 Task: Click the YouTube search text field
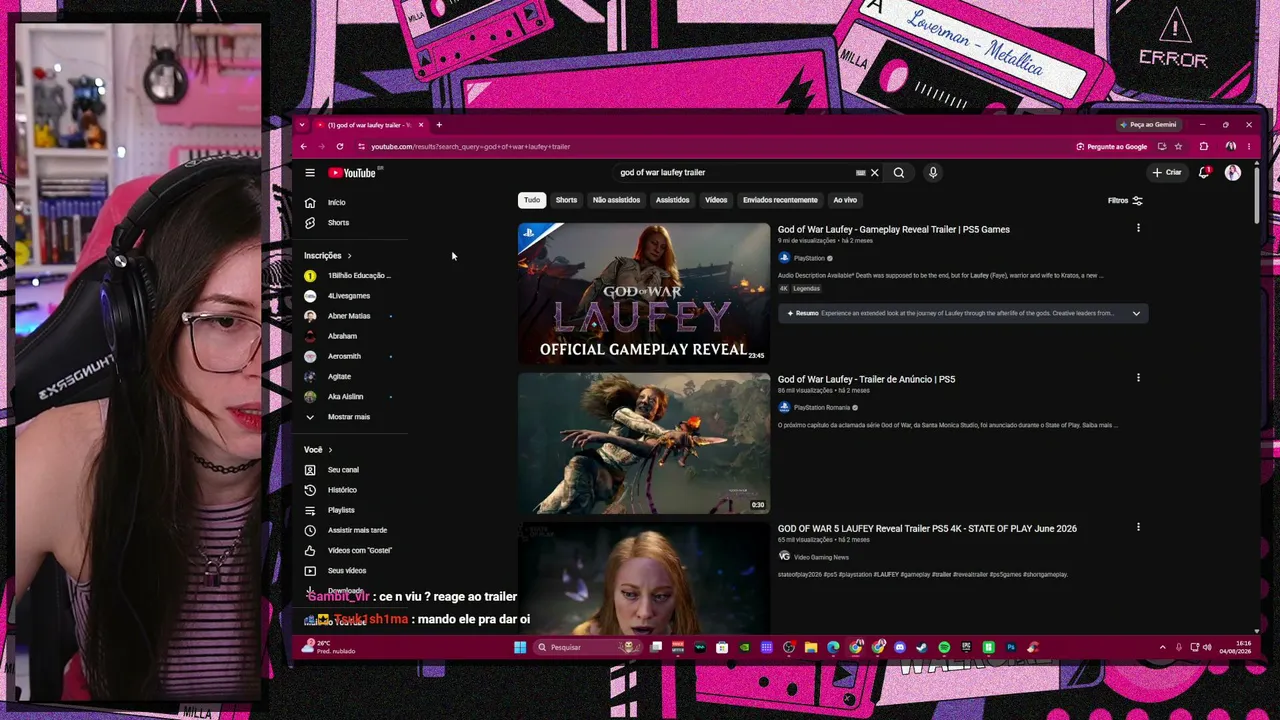[x=735, y=173]
